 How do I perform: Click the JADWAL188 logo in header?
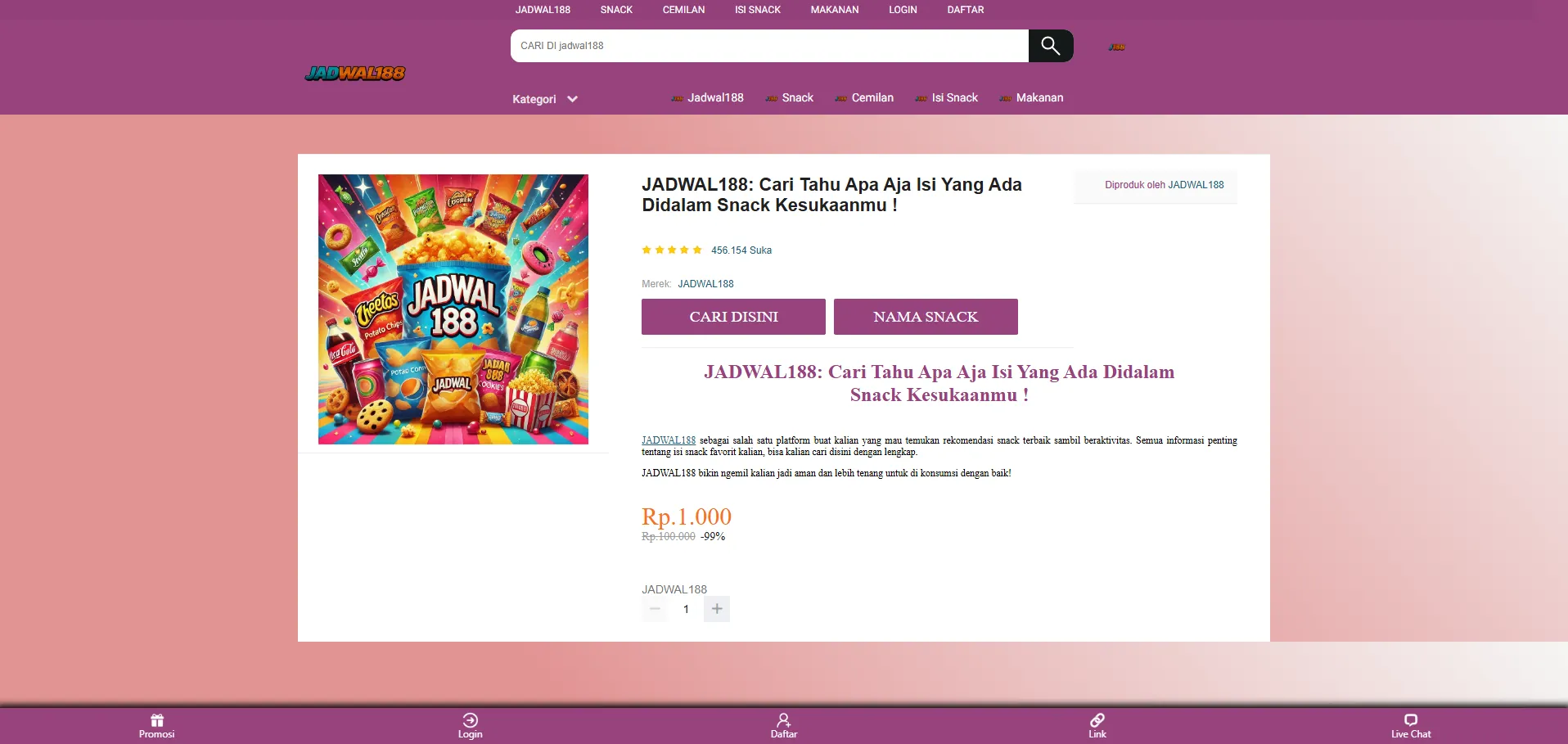pos(355,74)
